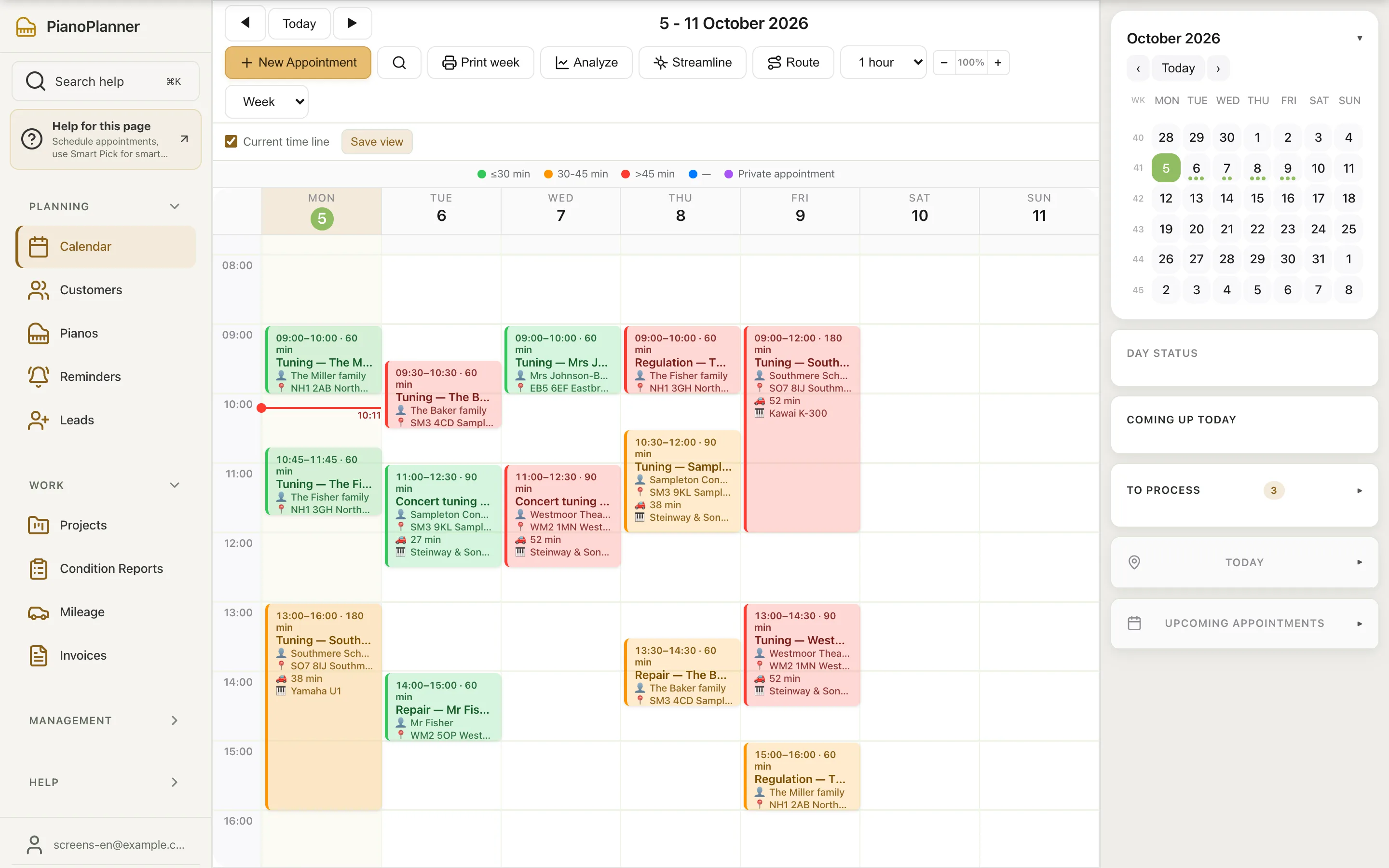This screenshot has width=1389, height=868.
Task: Open the Analyze chart tool
Action: click(x=586, y=62)
